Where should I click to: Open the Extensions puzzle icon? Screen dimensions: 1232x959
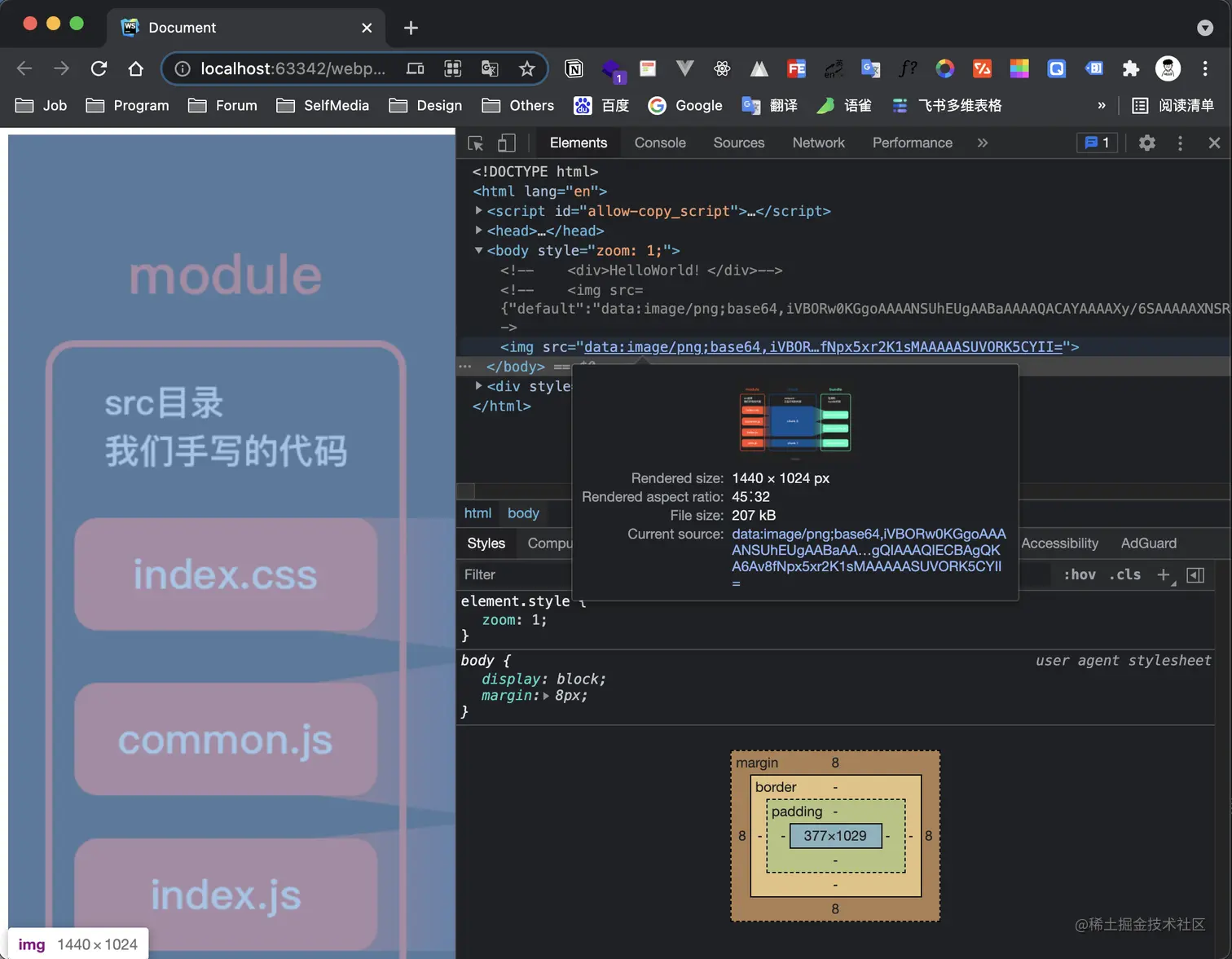click(x=1131, y=68)
